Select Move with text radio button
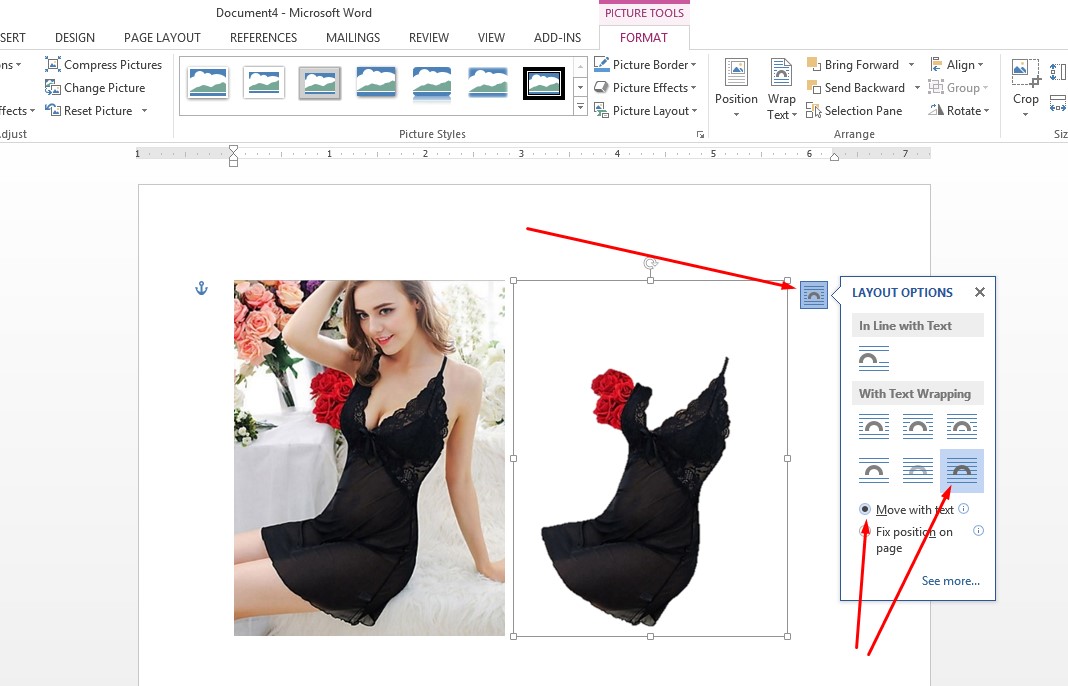 tap(865, 509)
